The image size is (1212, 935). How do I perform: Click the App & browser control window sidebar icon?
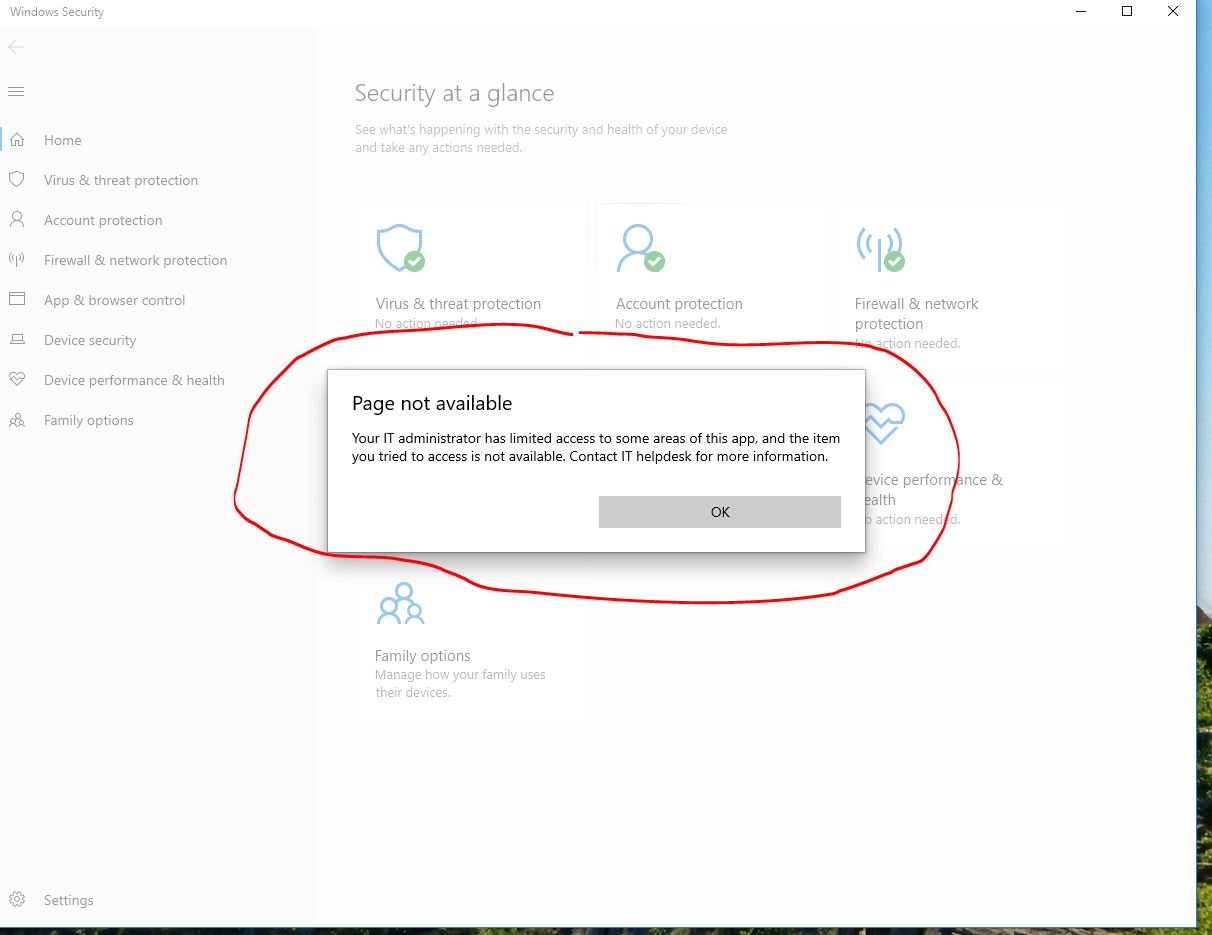coord(17,300)
